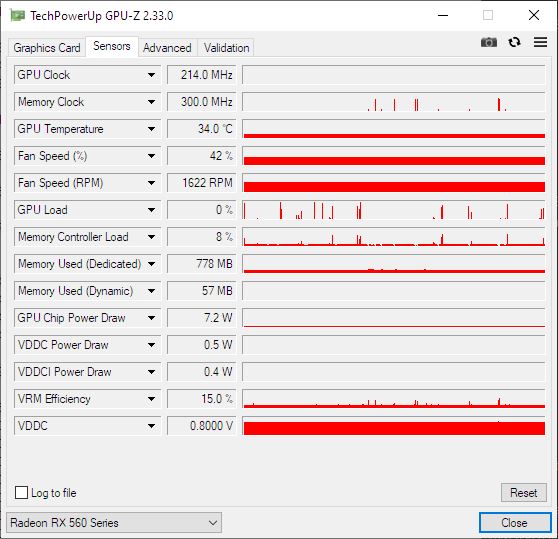Click the GPU Clock history graph
This screenshot has height=539, width=558.
(x=394, y=75)
